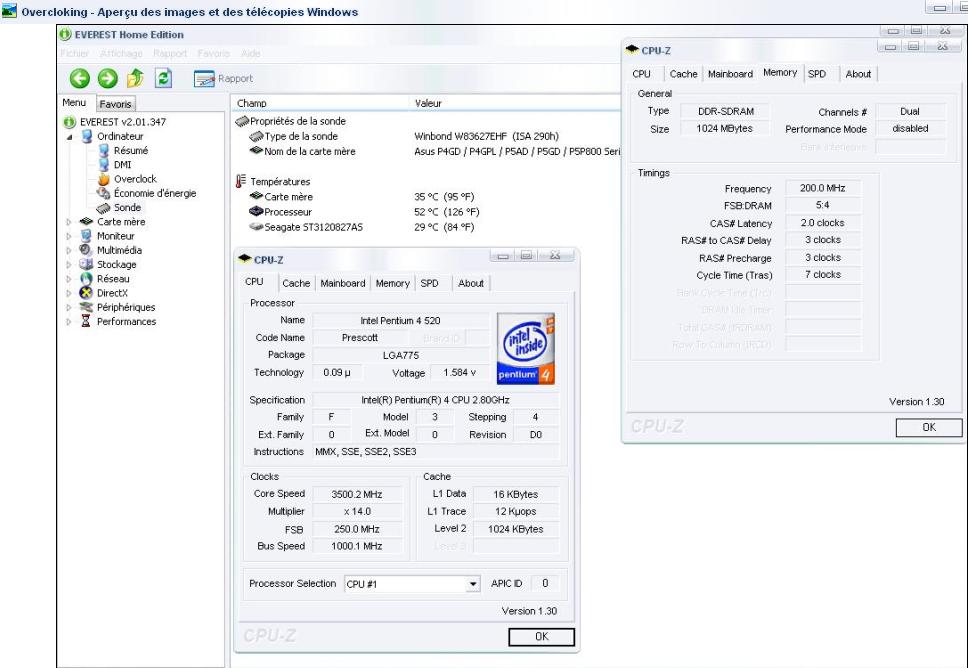Click the green Back arrow in EVEREST toolbar

[80, 78]
